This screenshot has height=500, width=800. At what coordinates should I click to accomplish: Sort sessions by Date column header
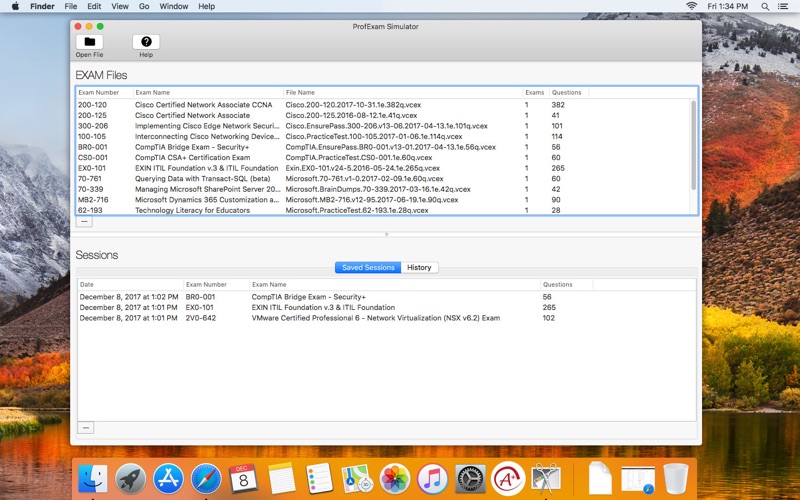(130, 285)
